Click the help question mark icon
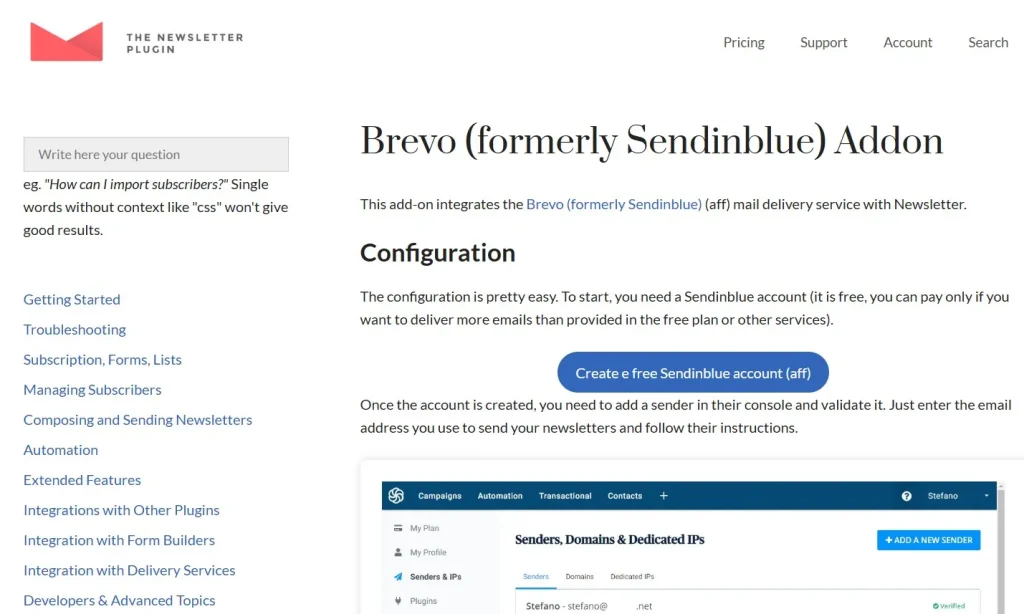Viewport: 1024px width, 614px height. (906, 496)
